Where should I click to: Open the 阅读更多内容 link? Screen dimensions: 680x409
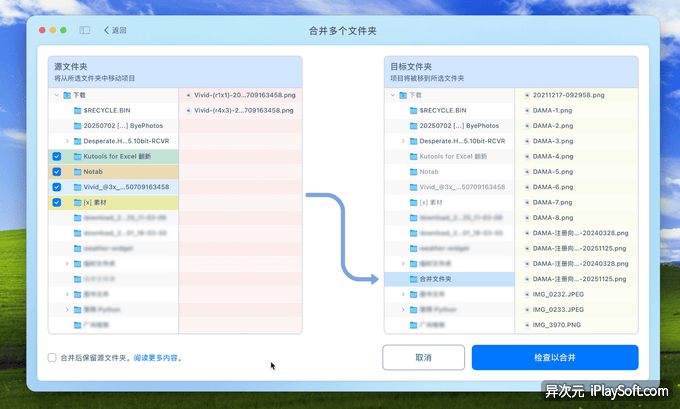[x=156, y=358]
